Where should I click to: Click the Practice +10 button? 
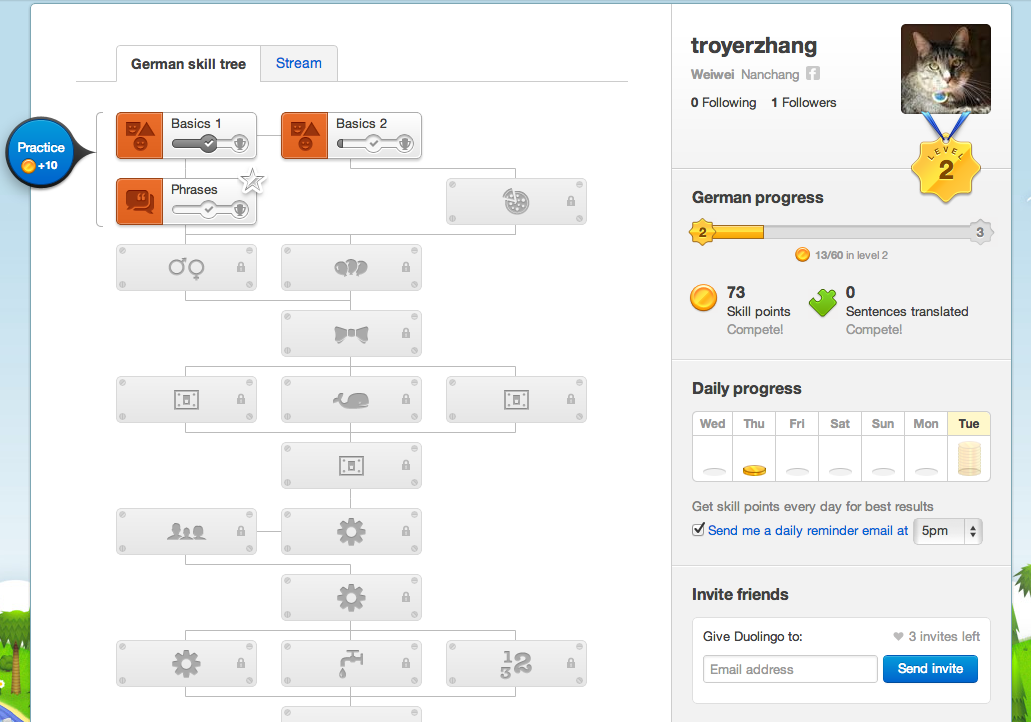tap(41, 153)
